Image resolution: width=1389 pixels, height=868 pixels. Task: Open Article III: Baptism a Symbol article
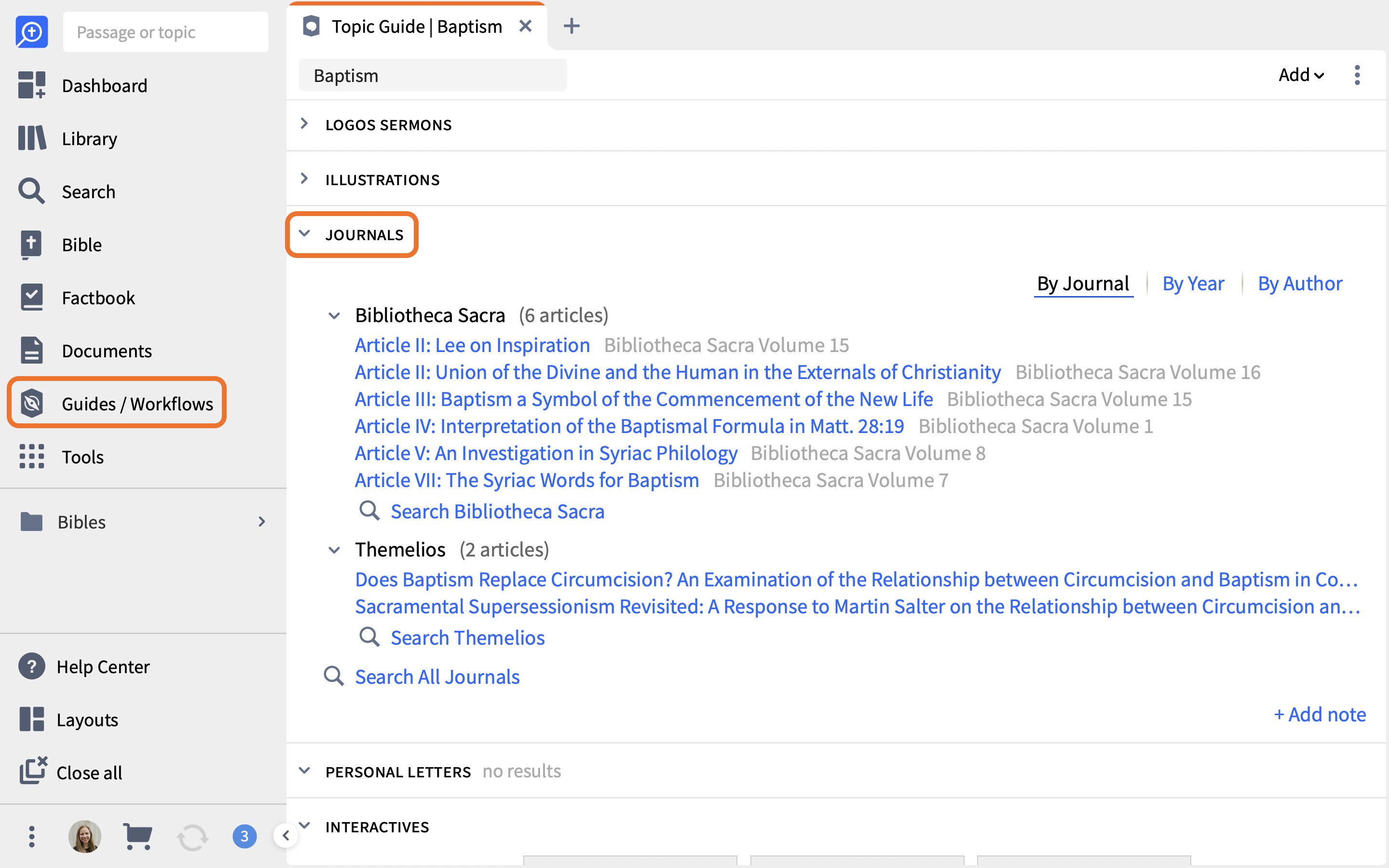(643, 399)
